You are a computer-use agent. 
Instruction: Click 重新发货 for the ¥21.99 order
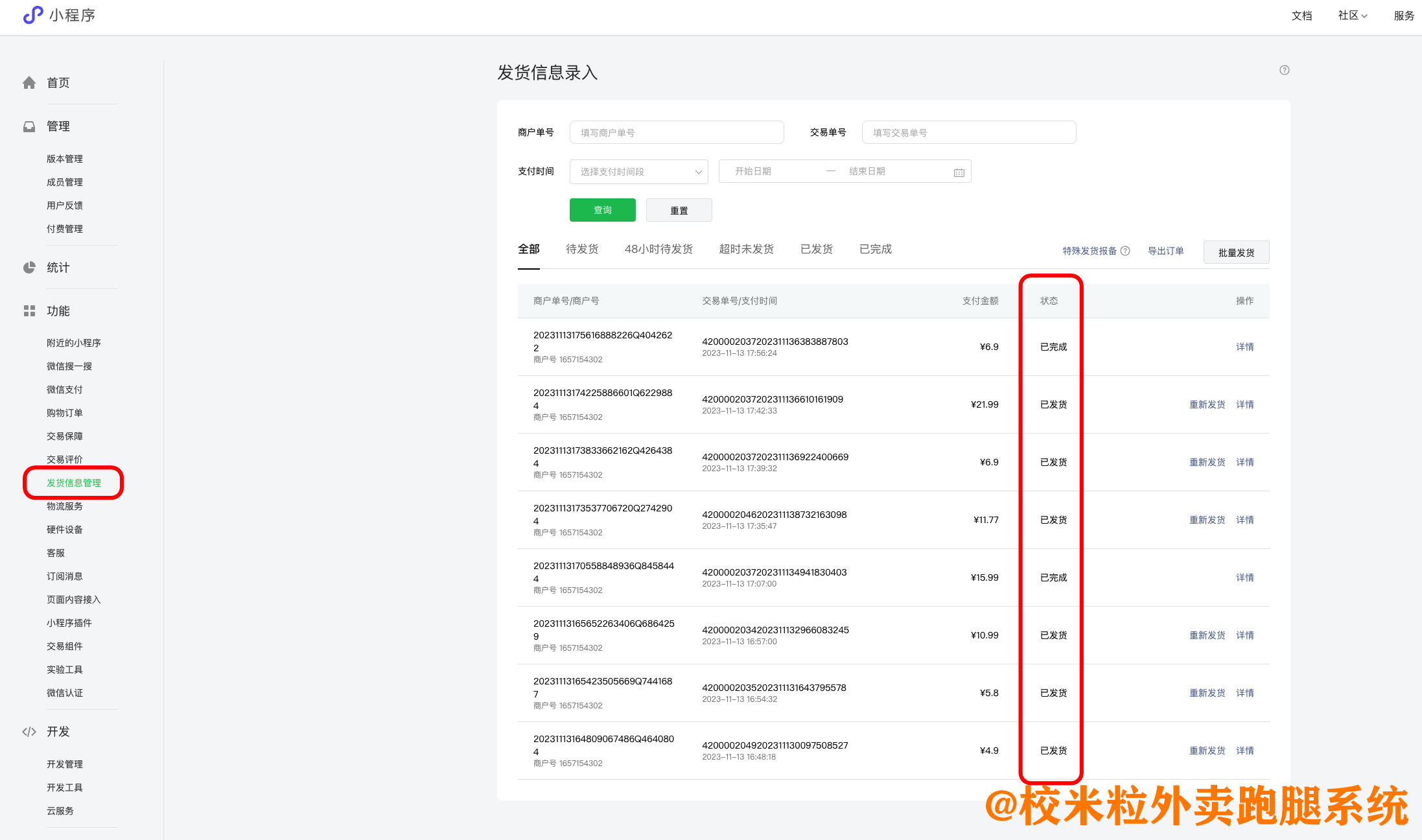pos(1207,404)
